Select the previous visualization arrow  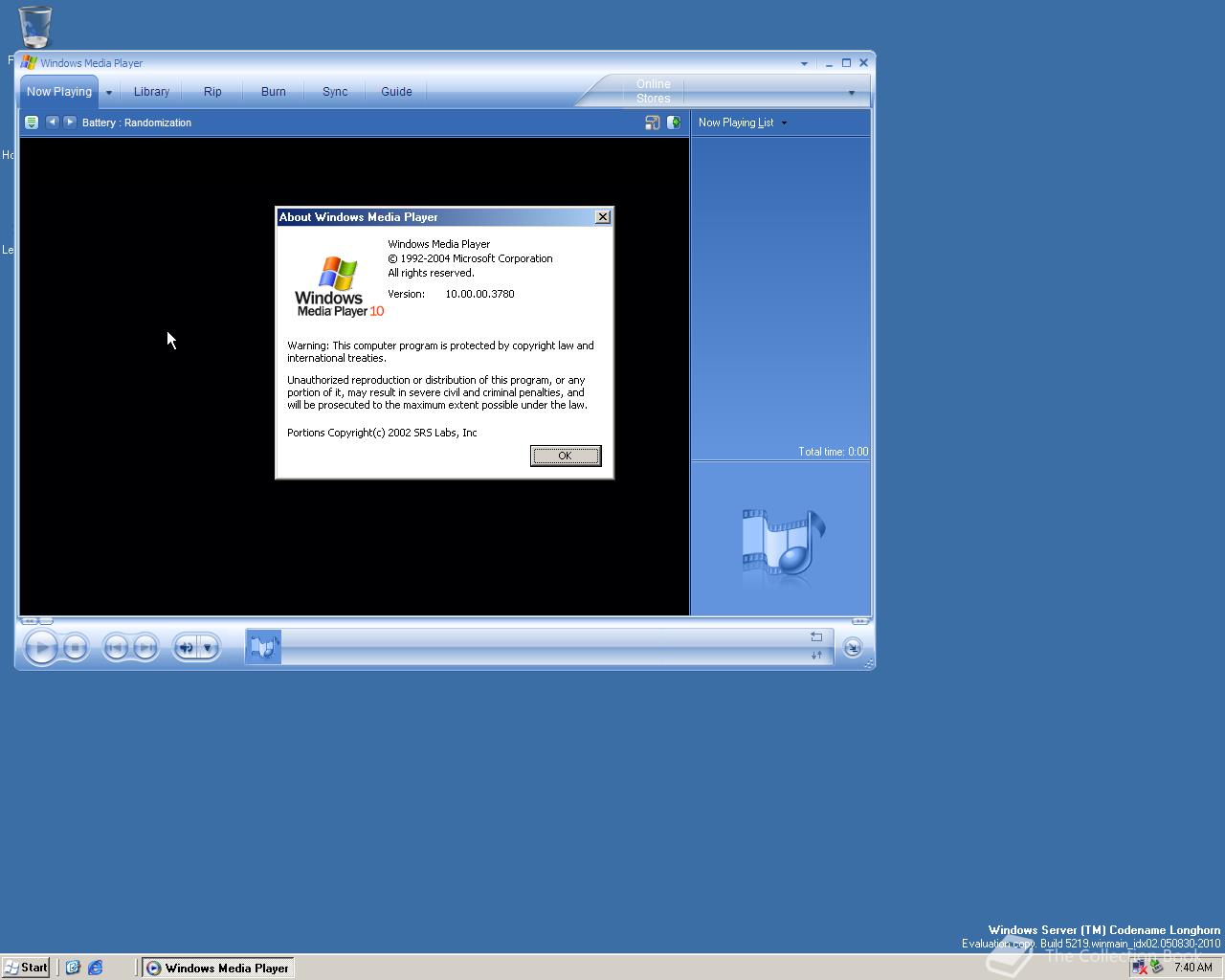tap(53, 122)
